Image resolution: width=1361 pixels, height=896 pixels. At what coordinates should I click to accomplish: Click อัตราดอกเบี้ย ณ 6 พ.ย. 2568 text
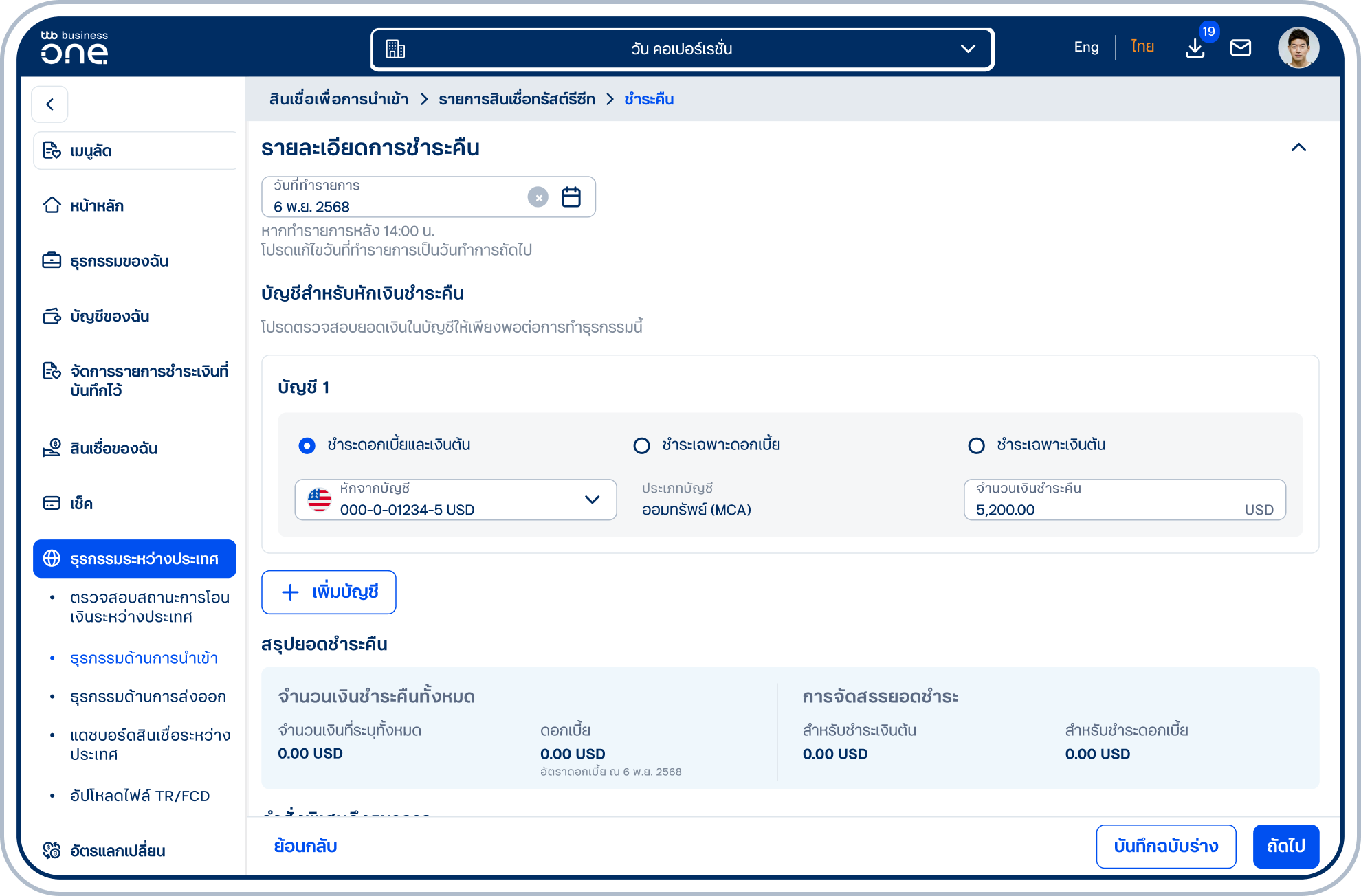pyautogui.click(x=611, y=772)
